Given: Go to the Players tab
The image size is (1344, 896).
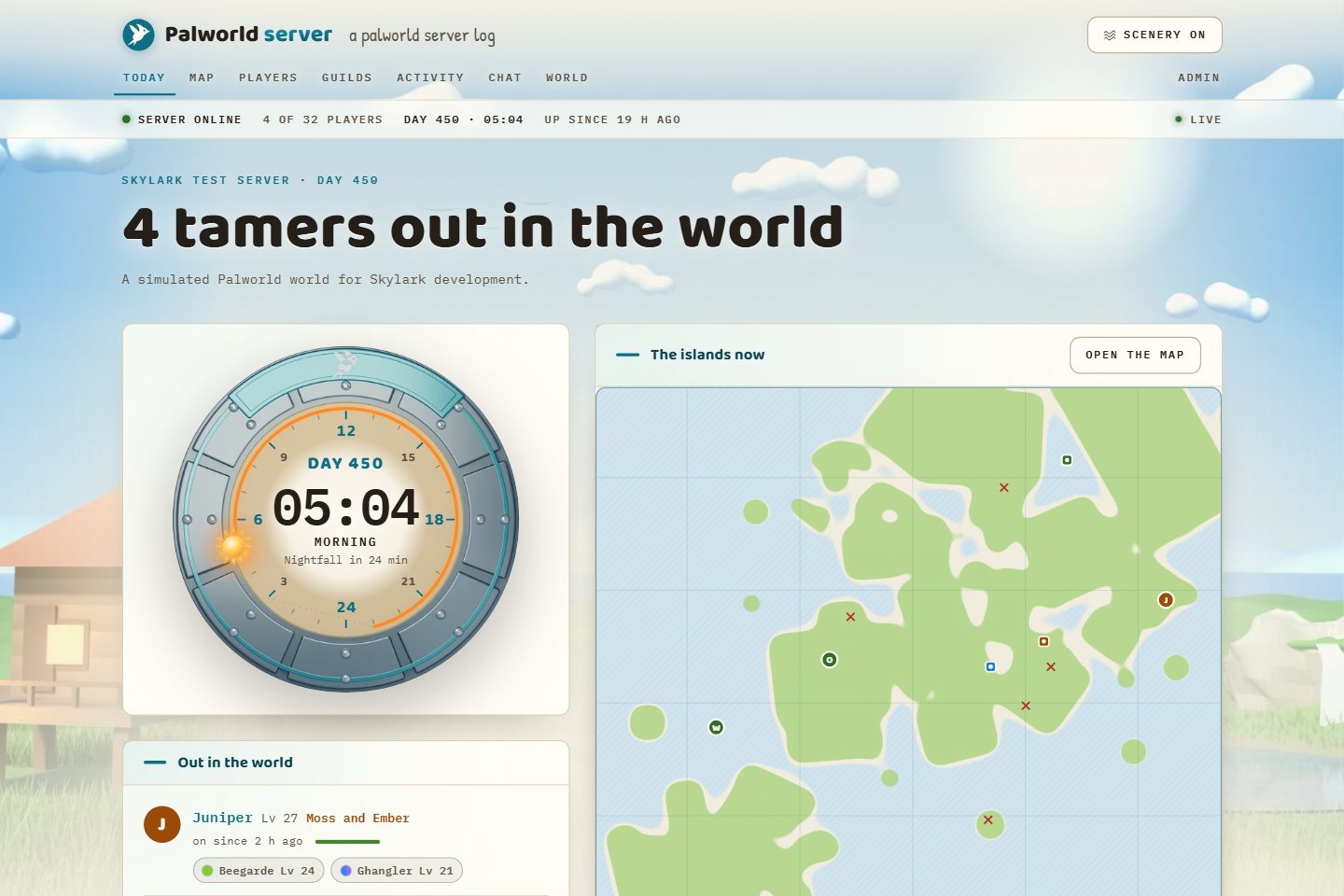Looking at the screenshot, I should point(268,77).
